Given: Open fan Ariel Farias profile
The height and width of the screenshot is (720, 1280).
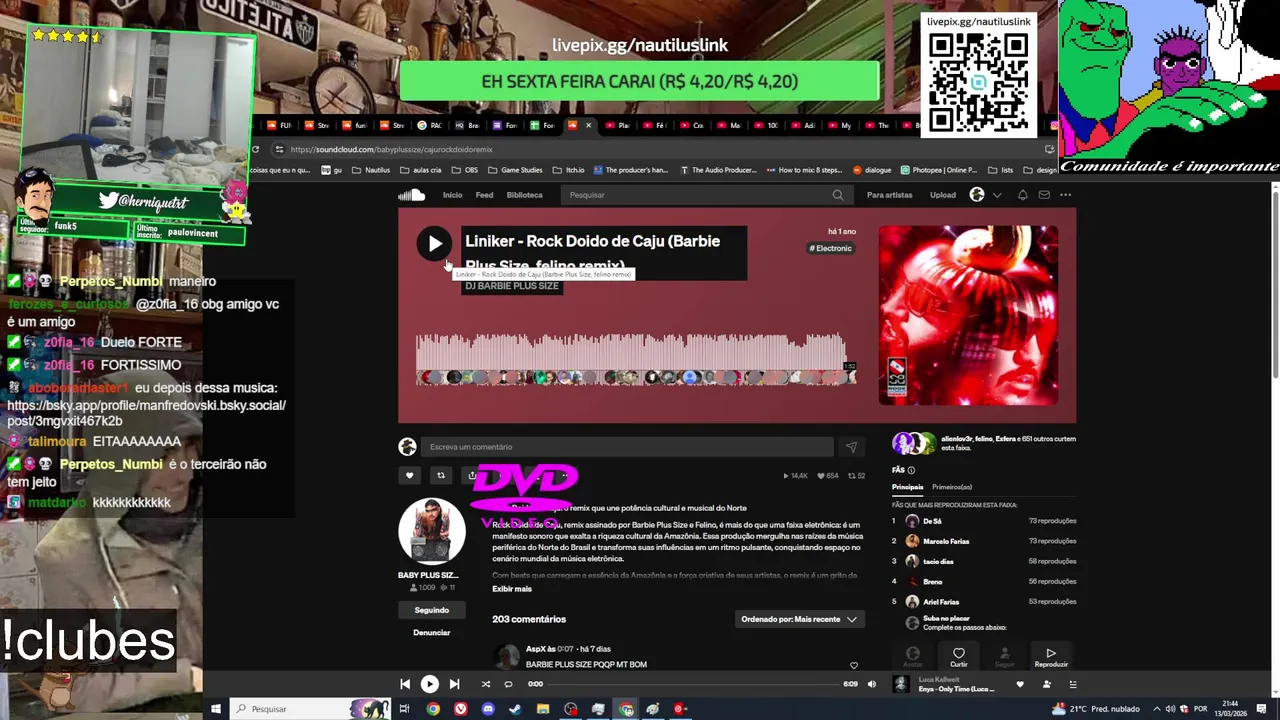Looking at the screenshot, I should pyautogui.click(x=941, y=601).
